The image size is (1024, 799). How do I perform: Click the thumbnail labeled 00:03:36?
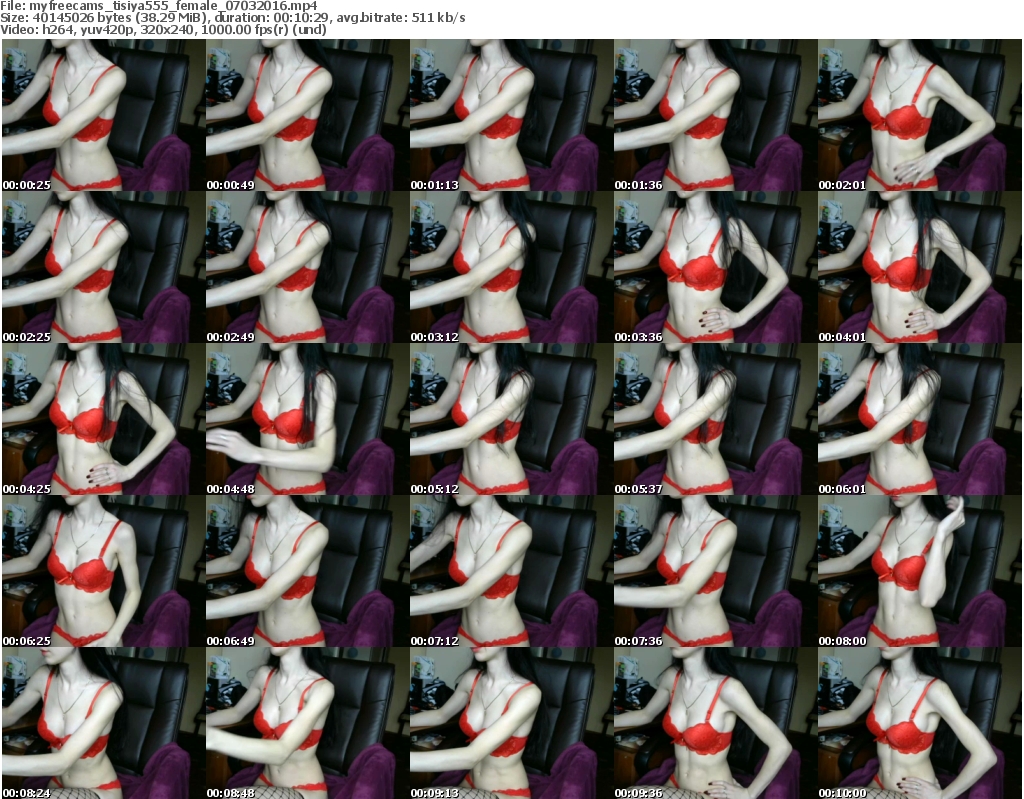click(x=715, y=267)
